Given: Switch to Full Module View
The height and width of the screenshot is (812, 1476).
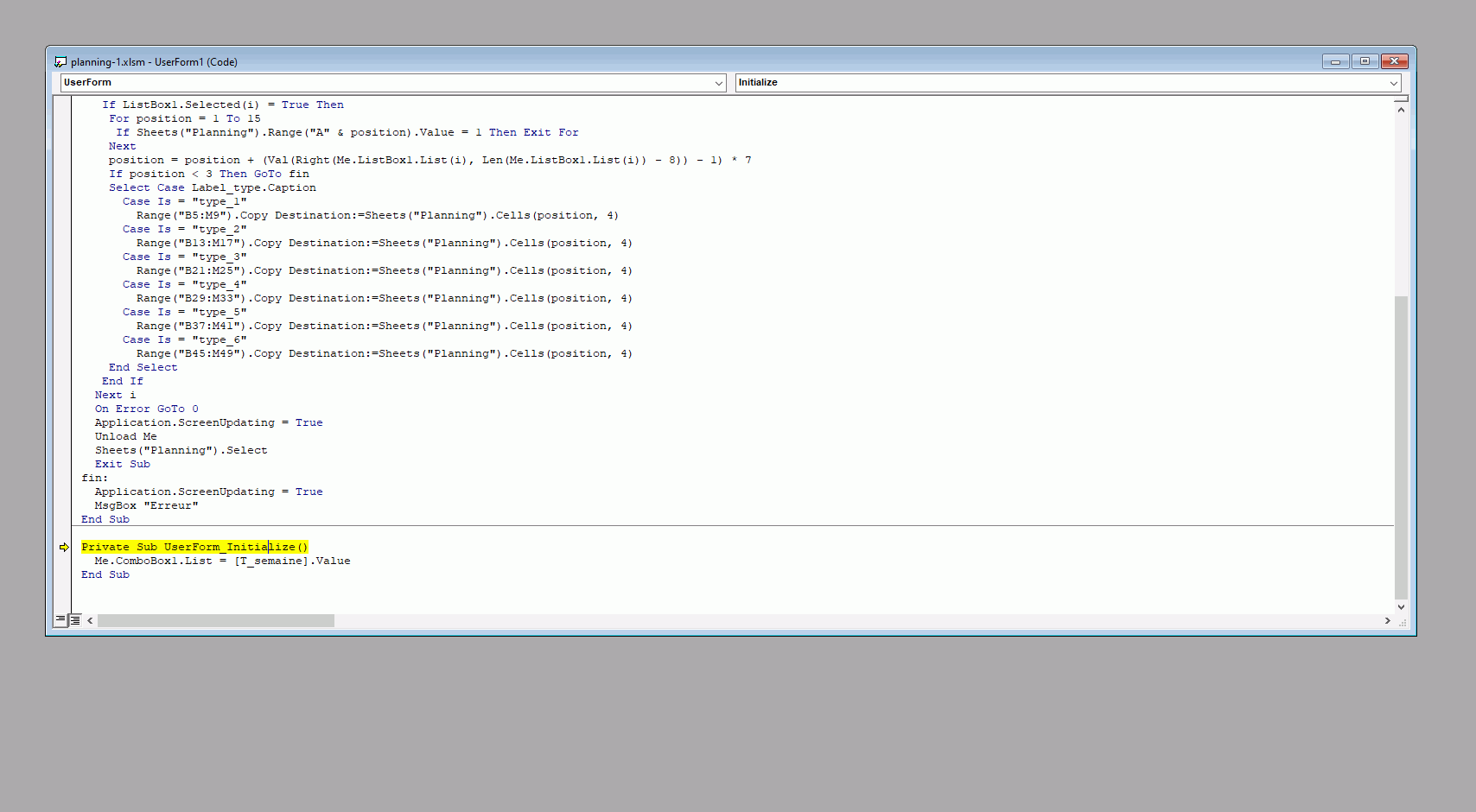Looking at the screenshot, I should click(x=75, y=620).
